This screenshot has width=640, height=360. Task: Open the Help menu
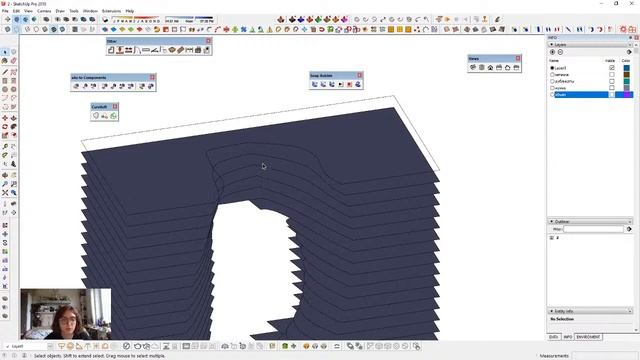coord(130,11)
